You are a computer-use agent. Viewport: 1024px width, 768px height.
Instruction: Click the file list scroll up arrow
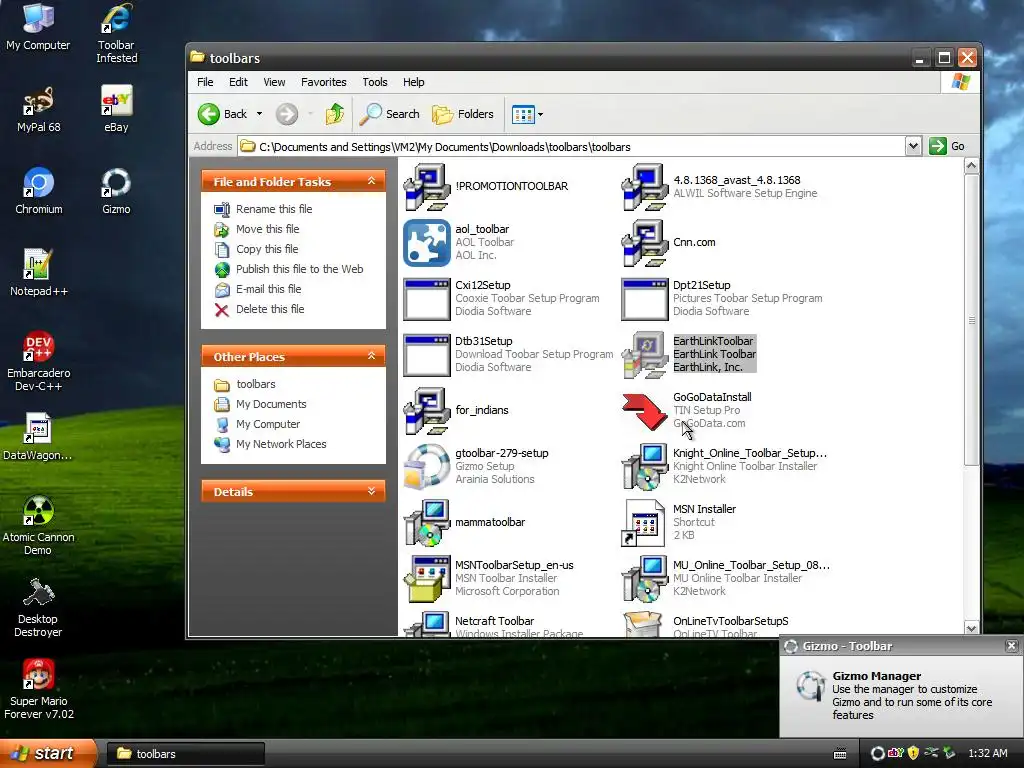point(971,166)
